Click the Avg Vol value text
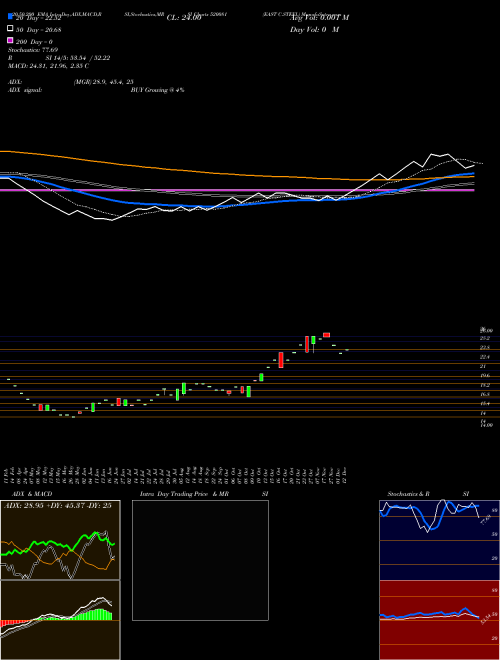500x660 pixels. coord(319,18)
